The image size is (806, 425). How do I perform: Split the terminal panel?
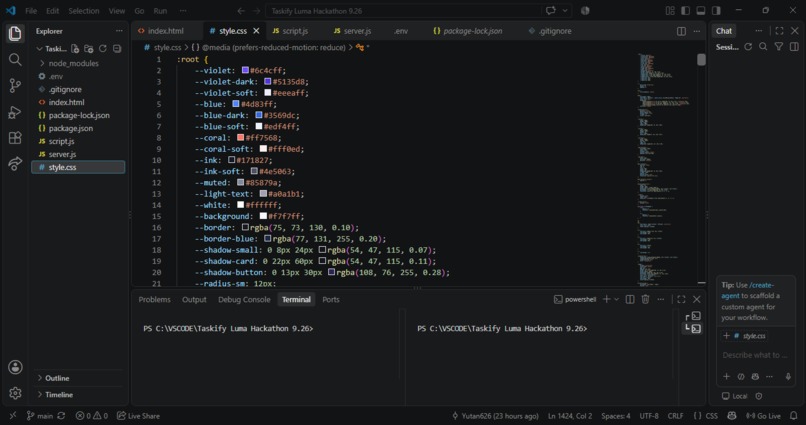click(630, 299)
